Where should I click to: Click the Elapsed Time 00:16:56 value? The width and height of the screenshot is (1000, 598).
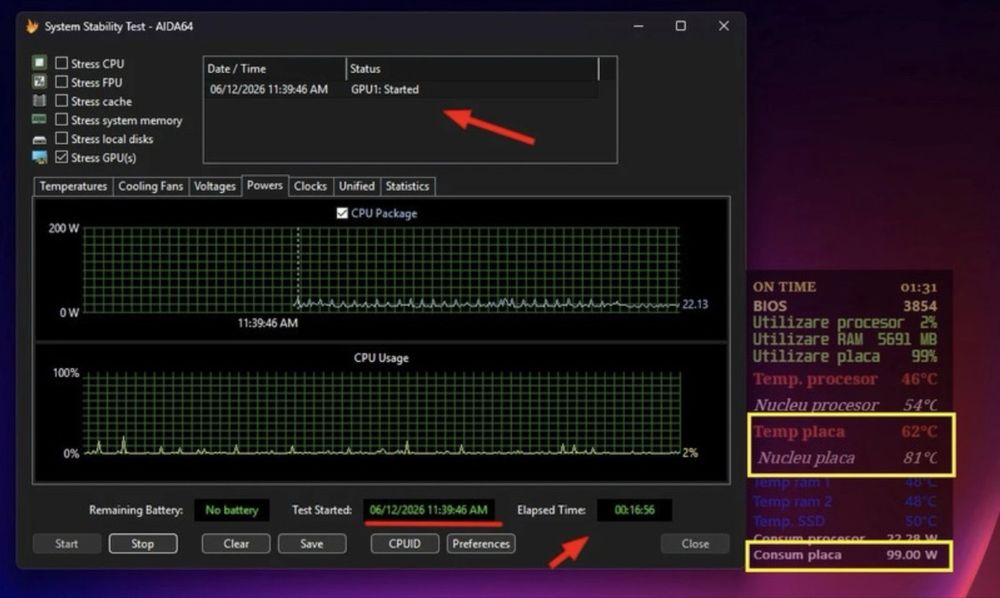click(x=634, y=510)
